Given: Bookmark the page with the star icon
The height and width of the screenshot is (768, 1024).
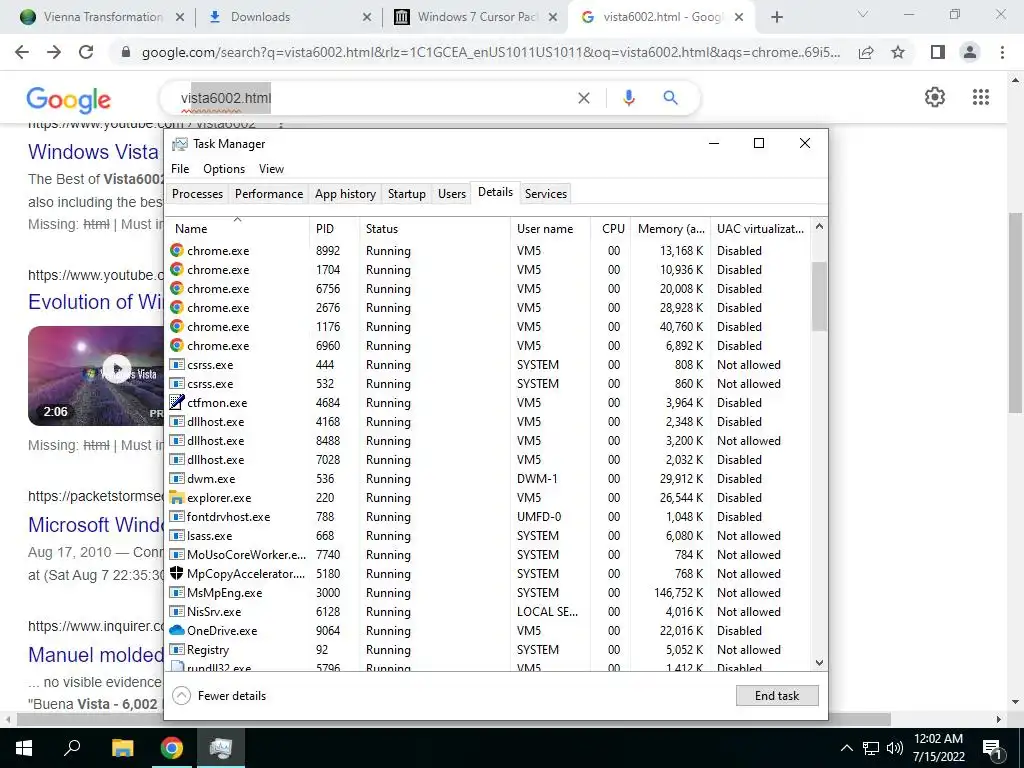Looking at the screenshot, I should (898, 52).
